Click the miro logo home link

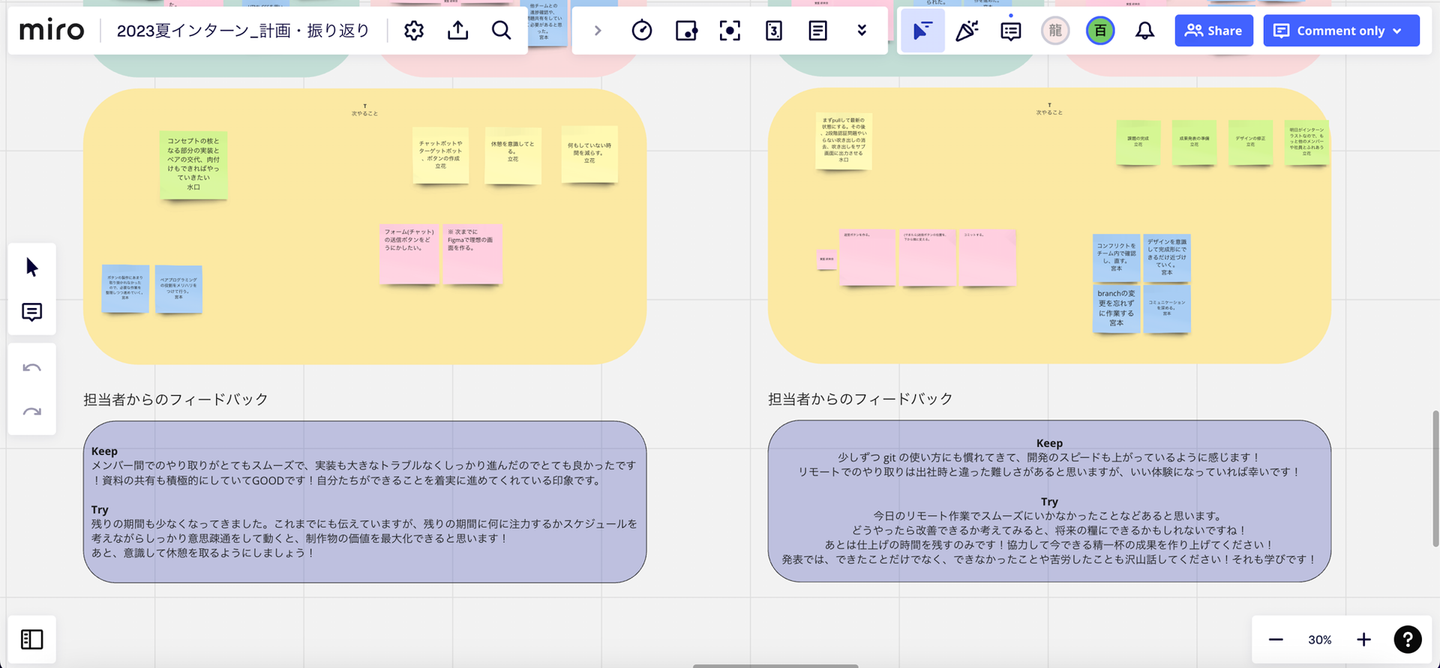(52, 31)
